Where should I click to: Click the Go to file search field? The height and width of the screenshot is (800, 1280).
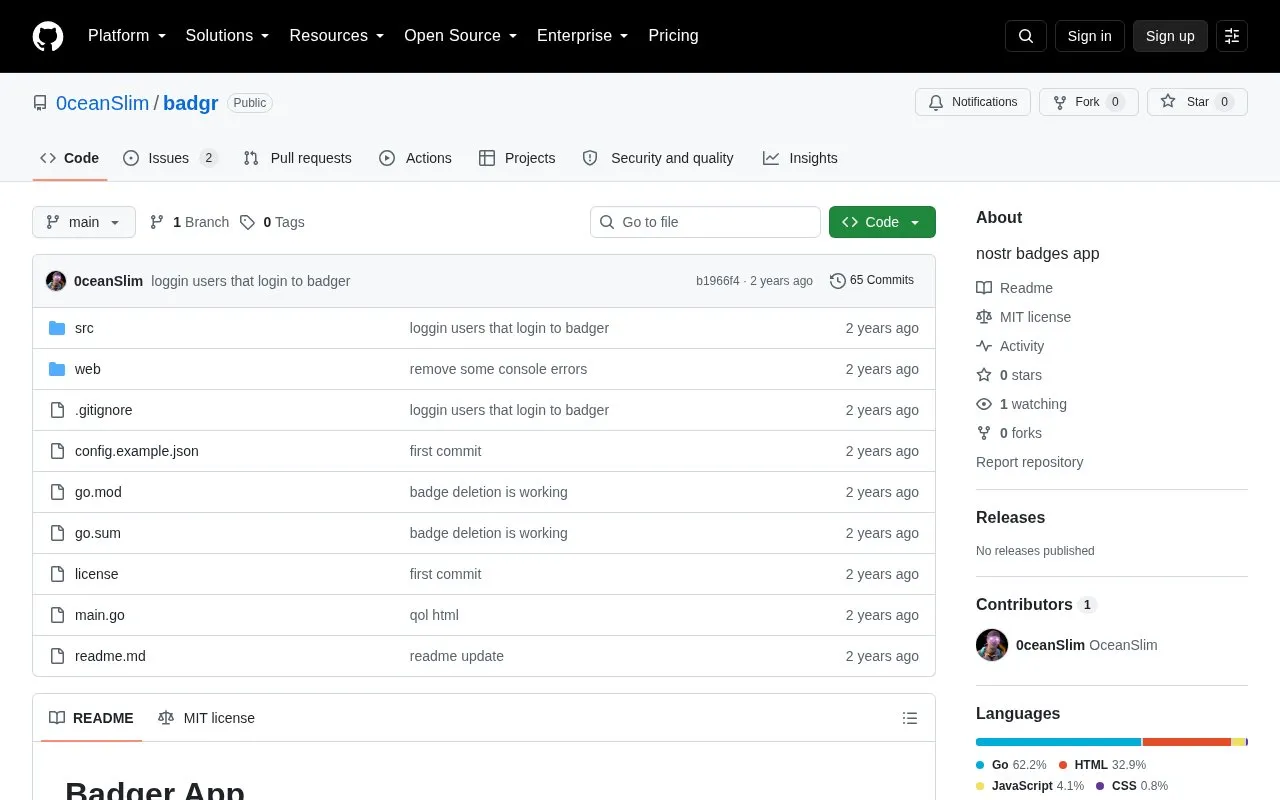coord(705,222)
